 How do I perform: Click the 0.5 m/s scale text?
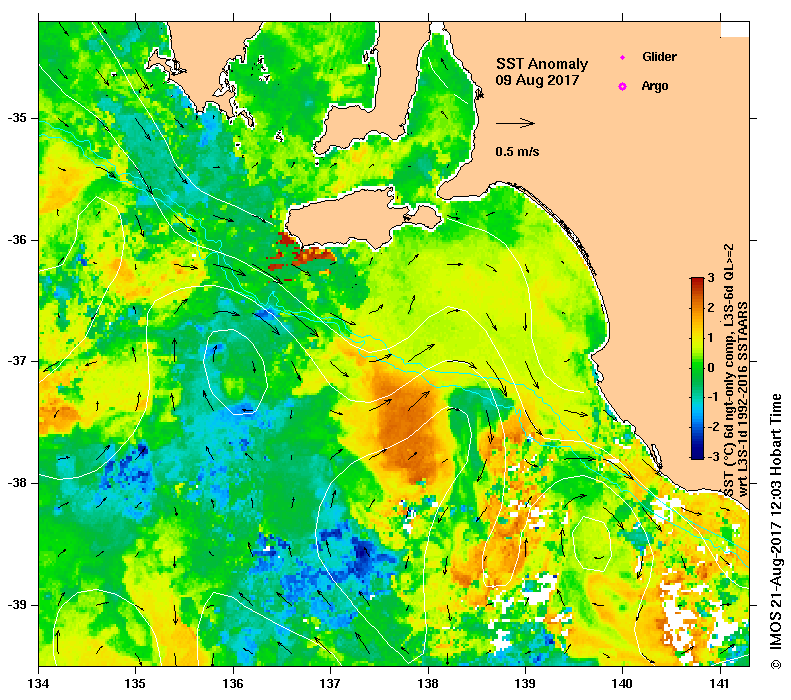[x=517, y=151]
